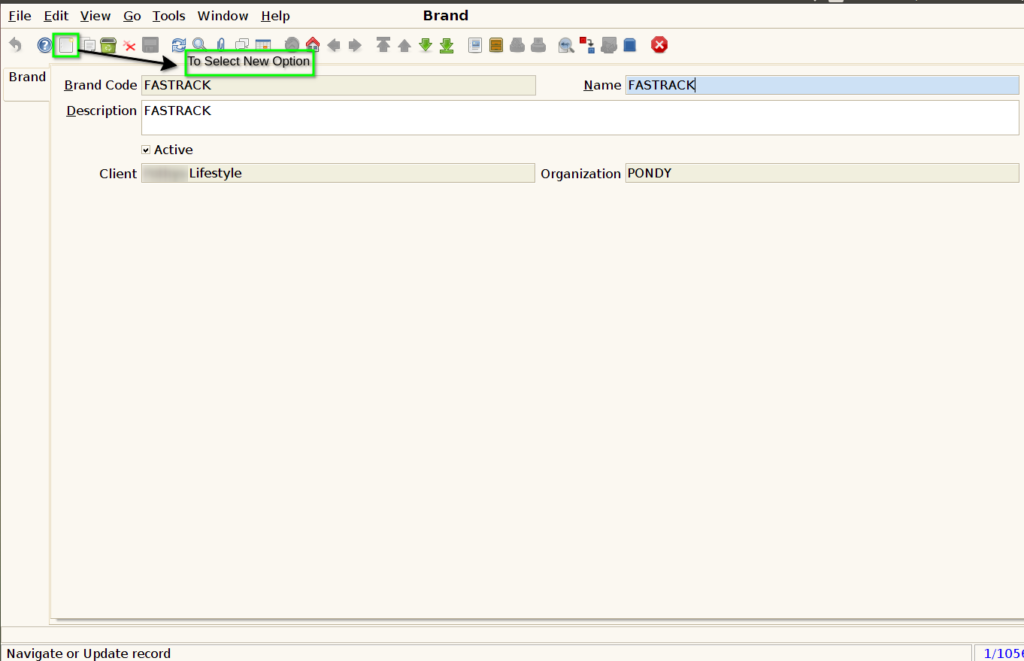This screenshot has height=661, width=1024.
Task: Click the Parent record left arrow icon
Action: pyautogui.click(x=334, y=45)
